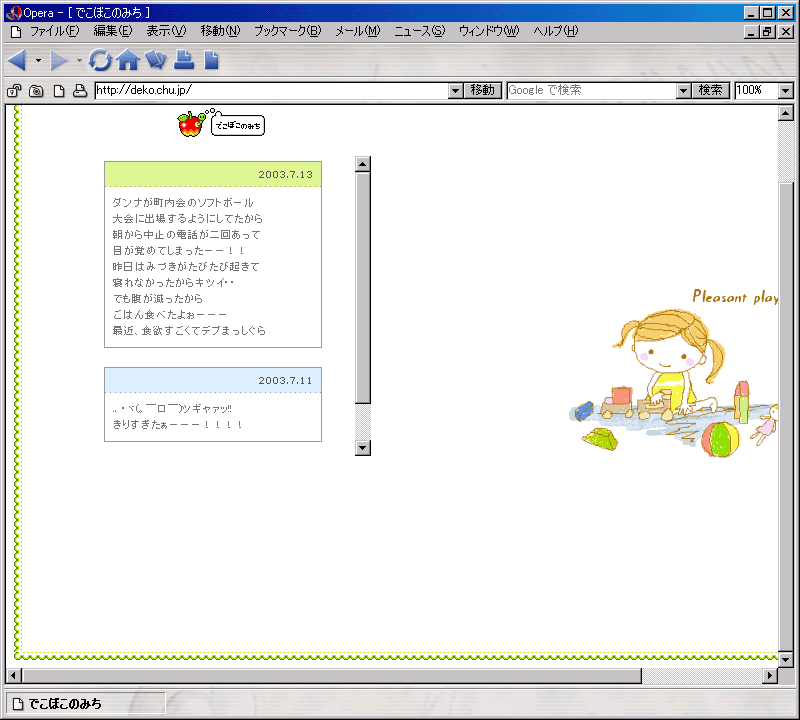The height and width of the screenshot is (720, 800).
Task: Open the ブックマーク(B) menu
Action: pyautogui.click(x=288, y=31)
